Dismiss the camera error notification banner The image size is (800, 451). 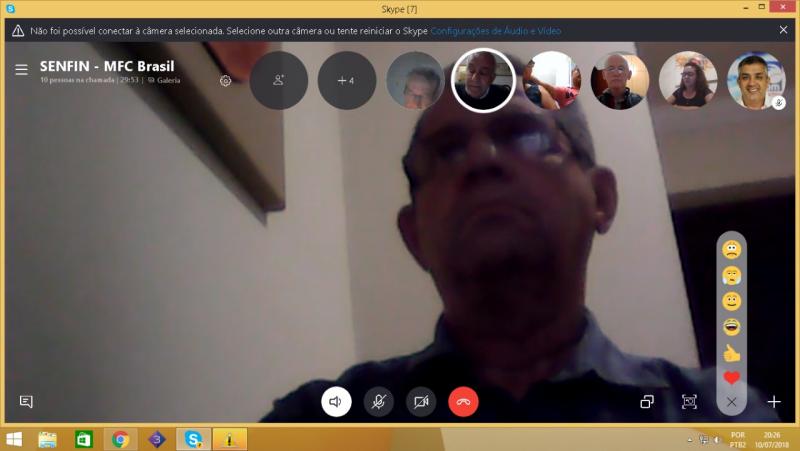point(783,30)
